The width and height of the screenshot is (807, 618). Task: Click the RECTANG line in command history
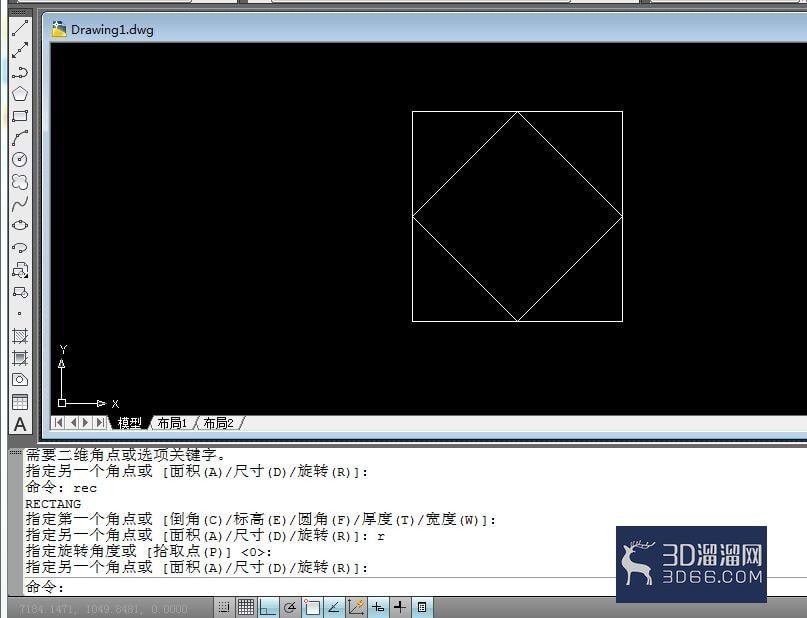click(x=53, y=504)
